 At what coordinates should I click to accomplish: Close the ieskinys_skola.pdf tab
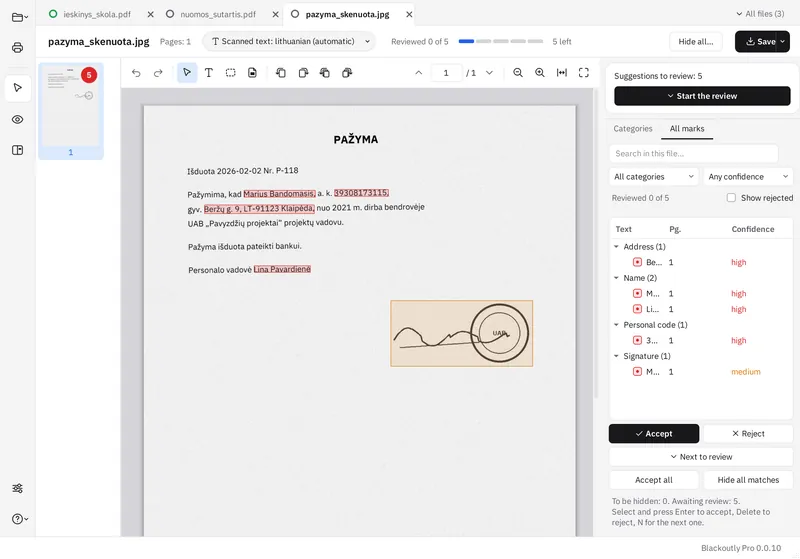tap(151, 14)
